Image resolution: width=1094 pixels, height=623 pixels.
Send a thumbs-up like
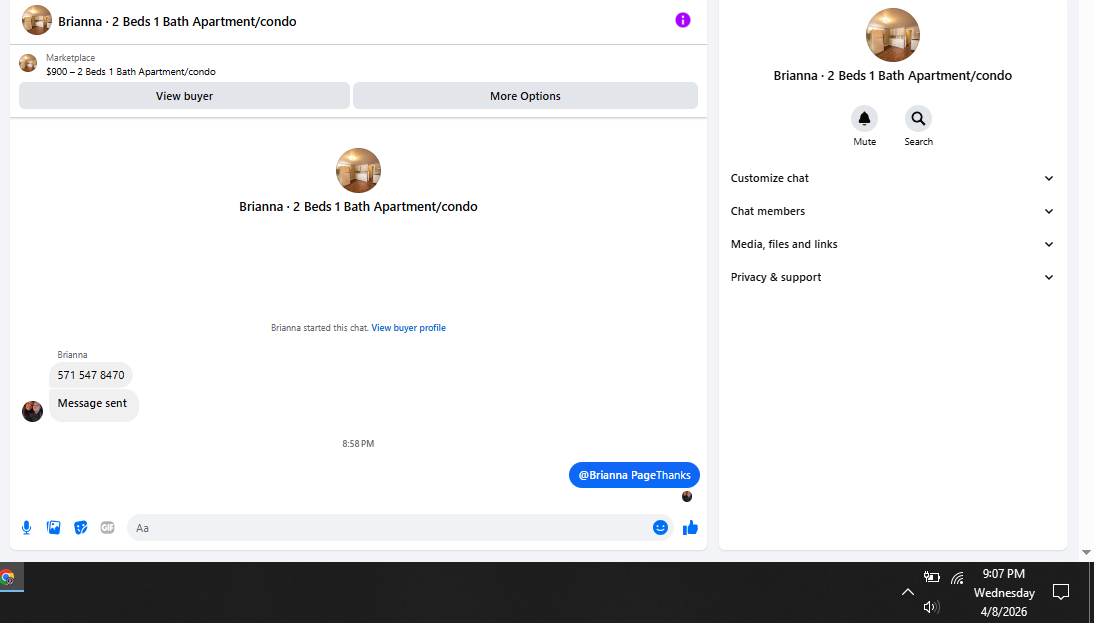pyautogui.click(x=690, y=527)
